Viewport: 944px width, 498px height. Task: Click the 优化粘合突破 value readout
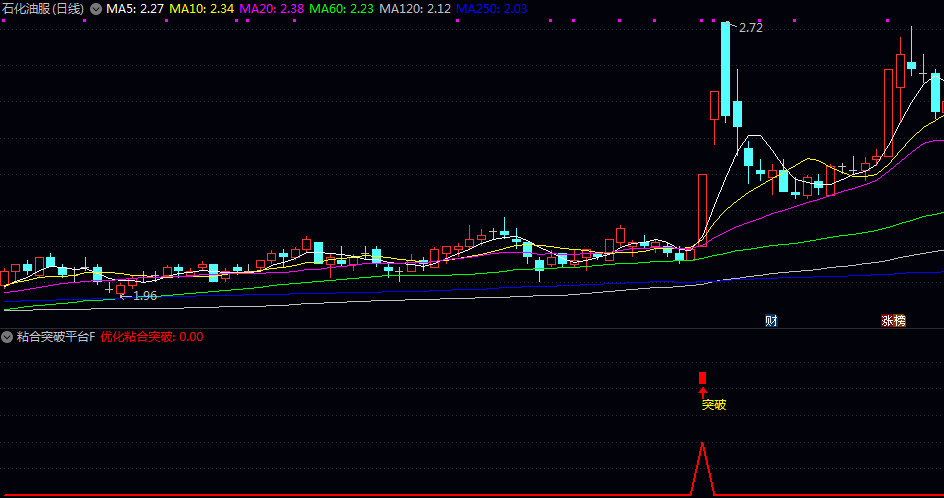(151, 337)
